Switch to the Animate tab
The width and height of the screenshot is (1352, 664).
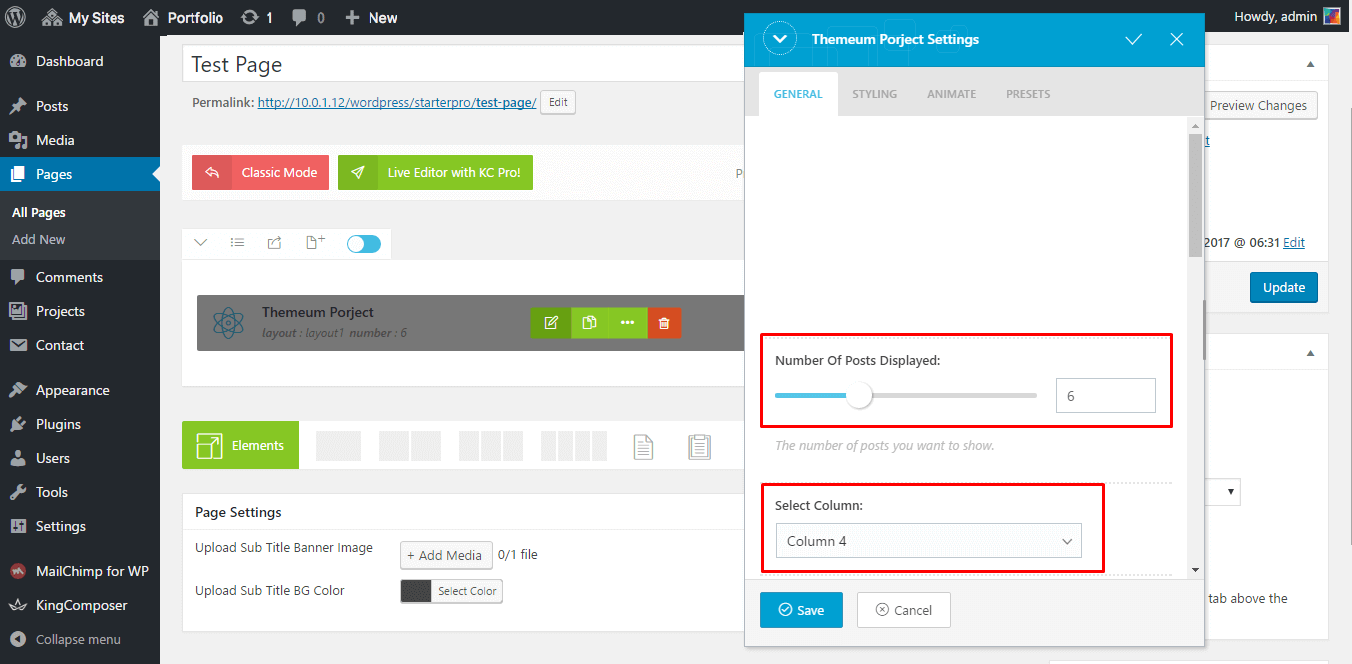[x=951, y=94]
